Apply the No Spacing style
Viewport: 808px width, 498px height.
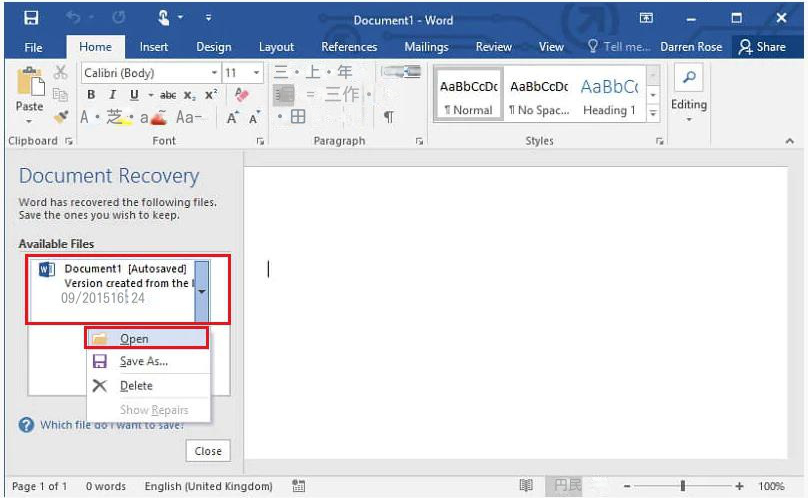(x=539, y=94)
